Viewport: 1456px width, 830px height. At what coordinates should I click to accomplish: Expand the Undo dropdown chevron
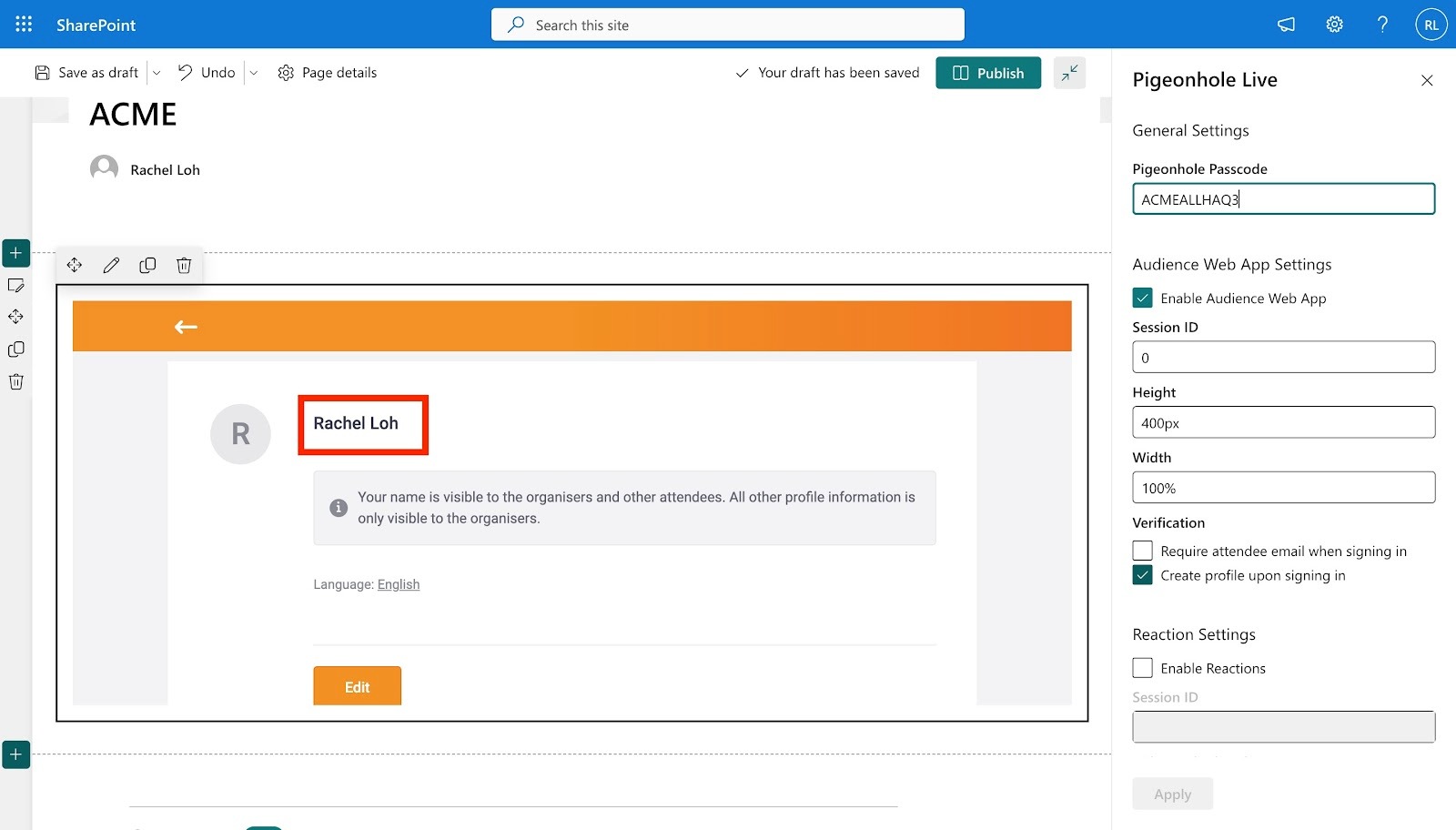click(253, 72)
